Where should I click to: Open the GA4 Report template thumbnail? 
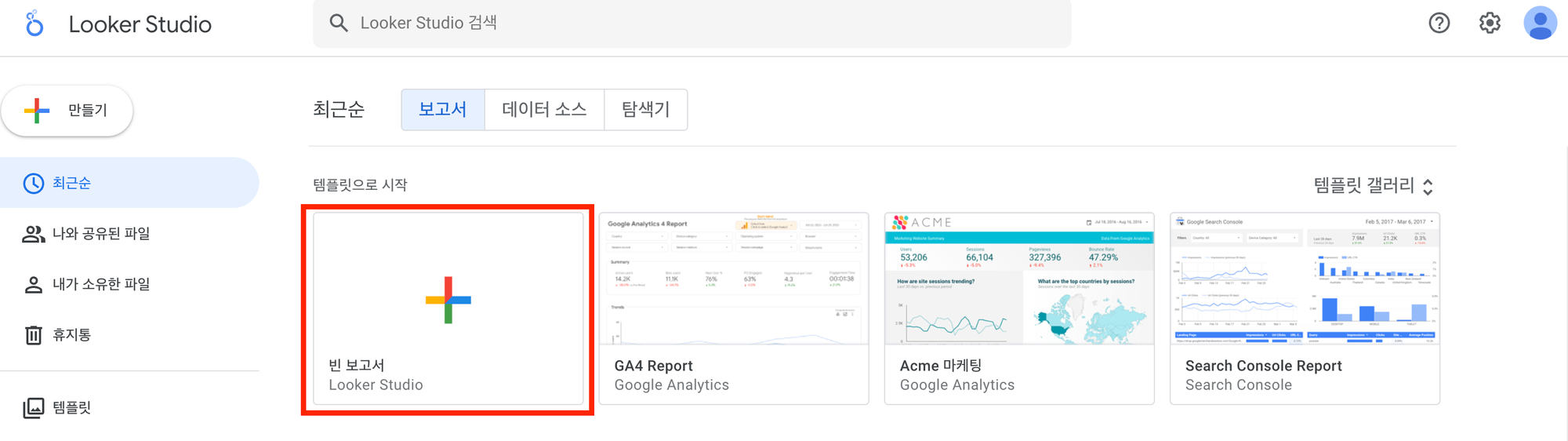click(734, 279)
